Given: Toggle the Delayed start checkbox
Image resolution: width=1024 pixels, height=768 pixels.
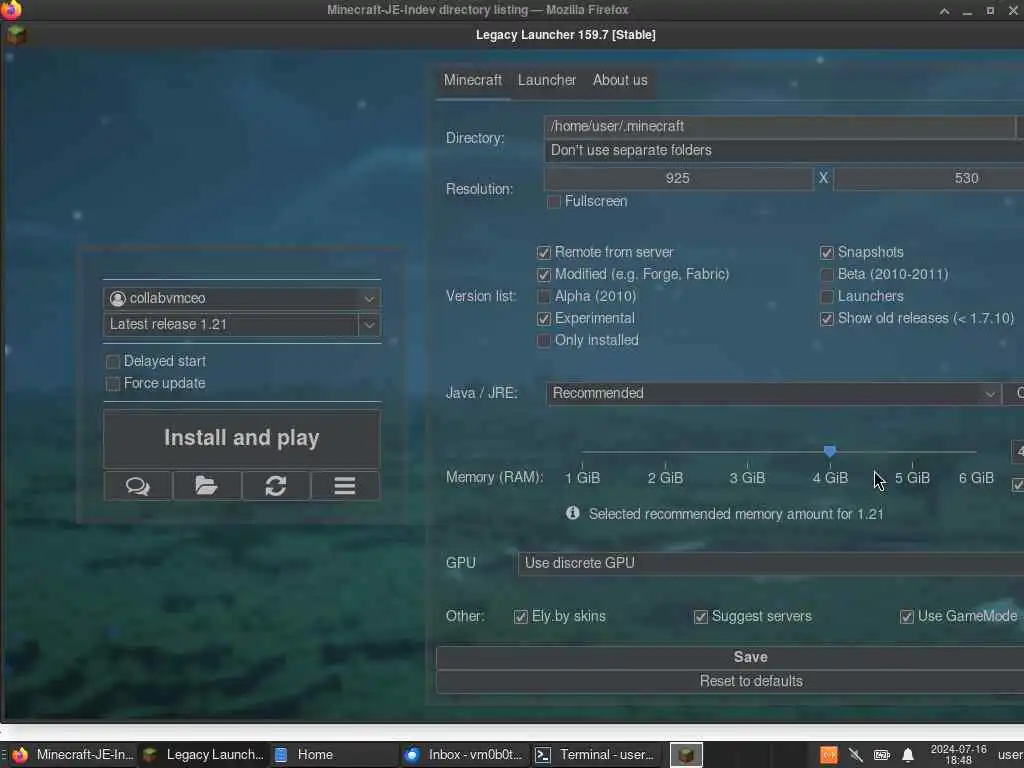Looking at the screenshot, I should (x=113, y=362).
